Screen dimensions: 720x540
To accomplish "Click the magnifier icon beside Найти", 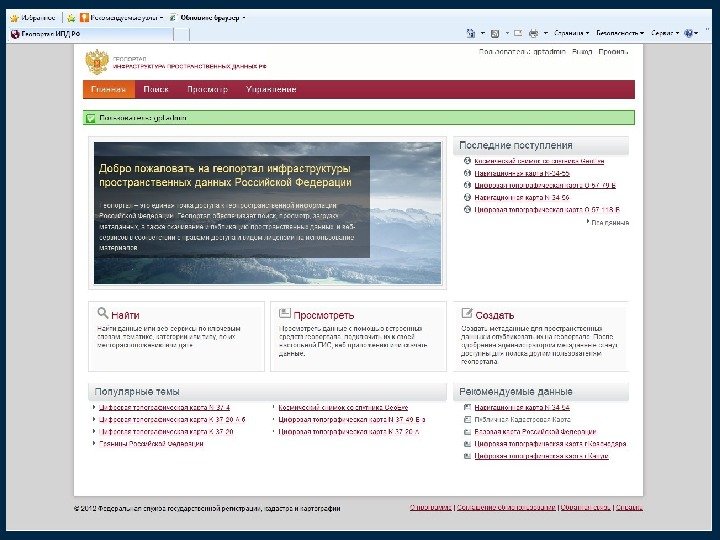I will pyautogui.click(x=103, y=313).
